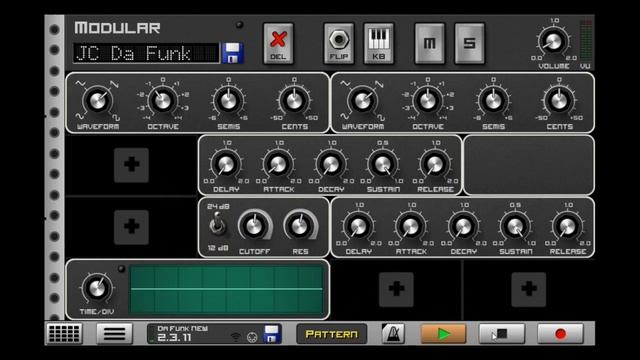Save the JC Da Funk preset

point(233,53)
